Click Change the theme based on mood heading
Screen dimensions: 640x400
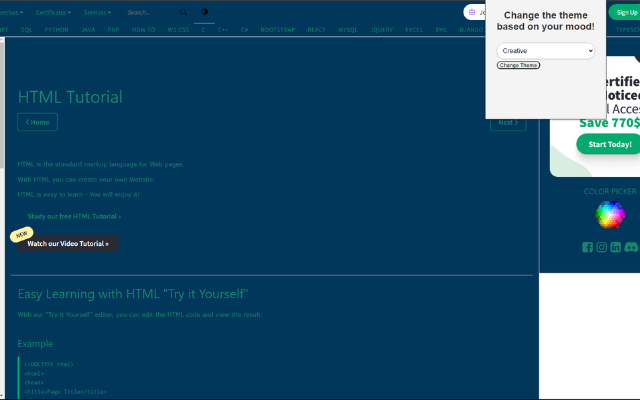(x=545, y=21)
